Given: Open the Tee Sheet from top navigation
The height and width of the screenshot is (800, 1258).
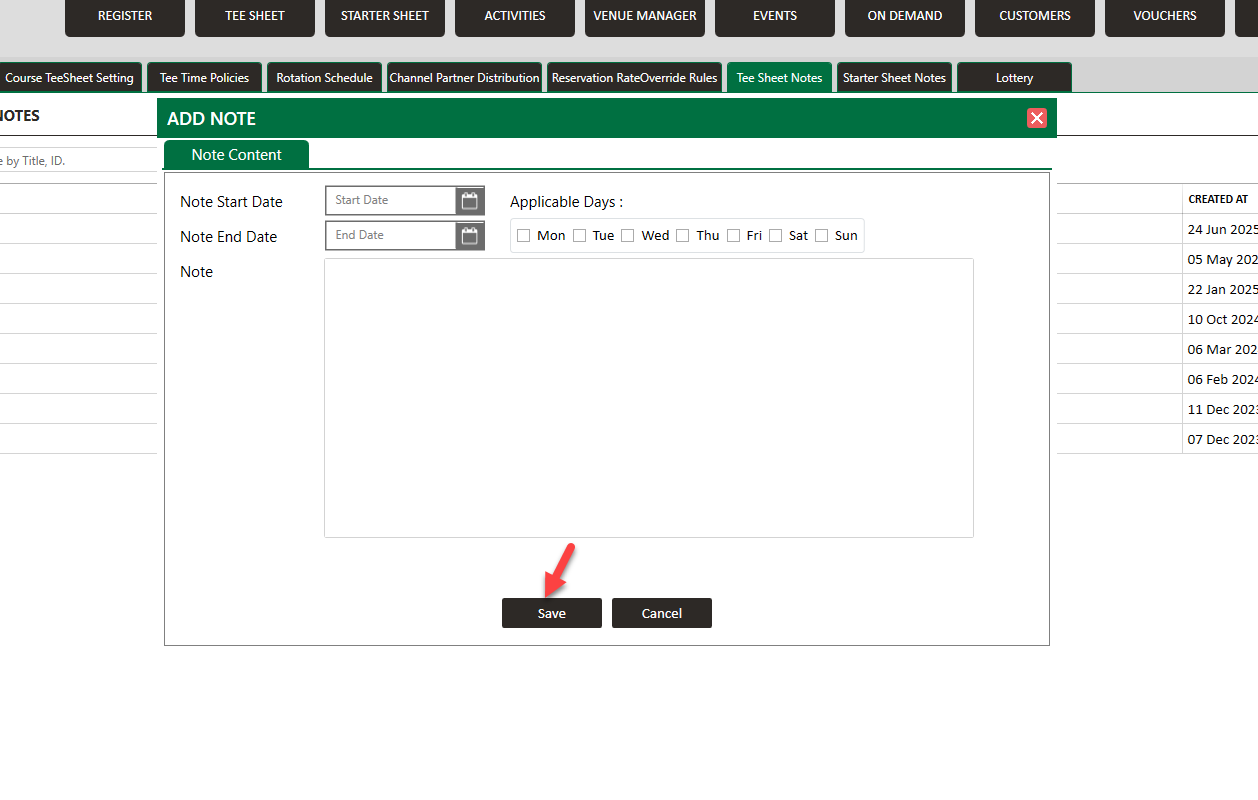Looking at the screenshot, I should tap(255, 17).
